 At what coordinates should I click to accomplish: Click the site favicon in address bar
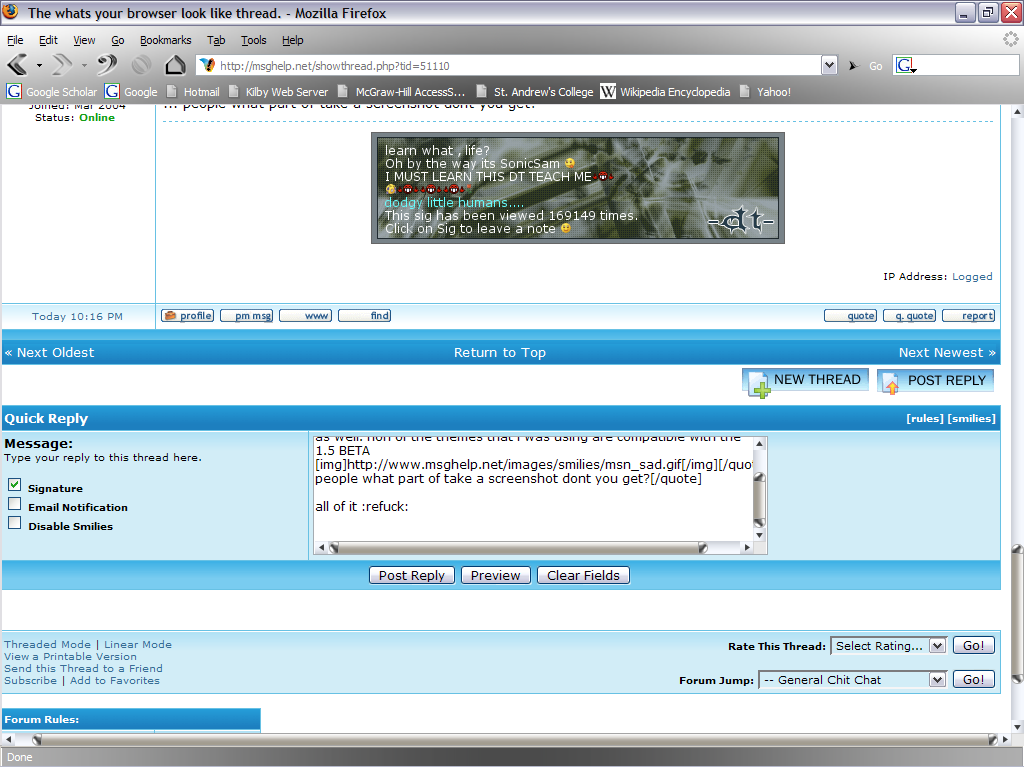(x=208, y=65)
